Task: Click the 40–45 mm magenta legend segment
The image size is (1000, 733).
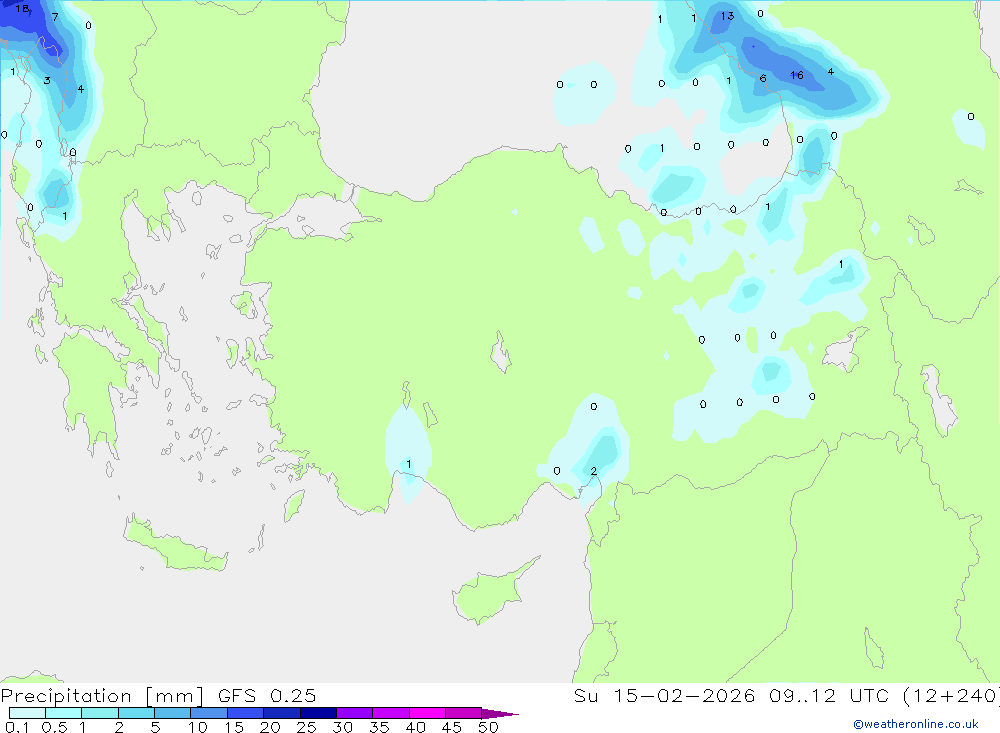Action: point(427,713)
